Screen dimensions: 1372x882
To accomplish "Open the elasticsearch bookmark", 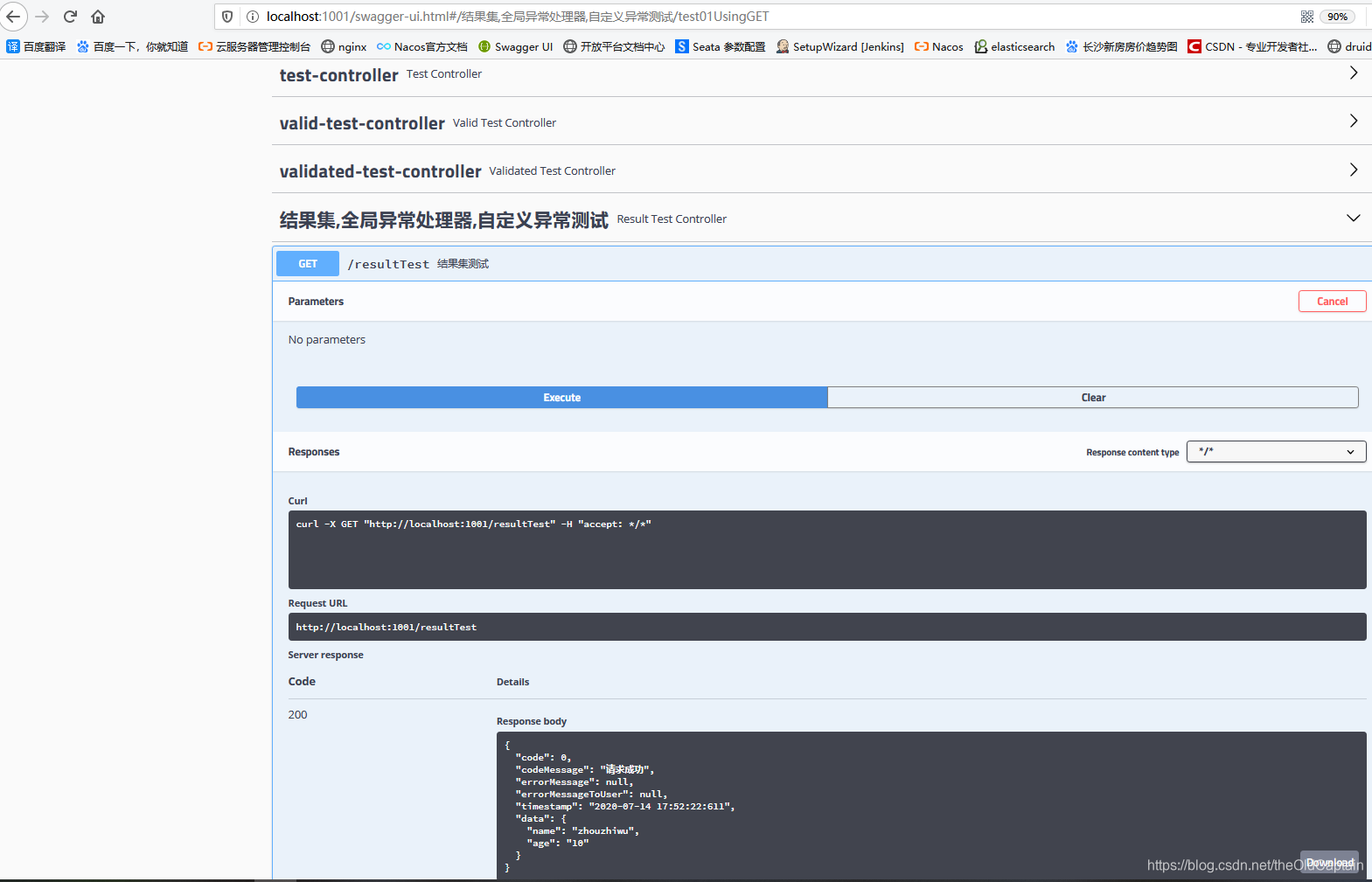I will (x=1014, y=46).
